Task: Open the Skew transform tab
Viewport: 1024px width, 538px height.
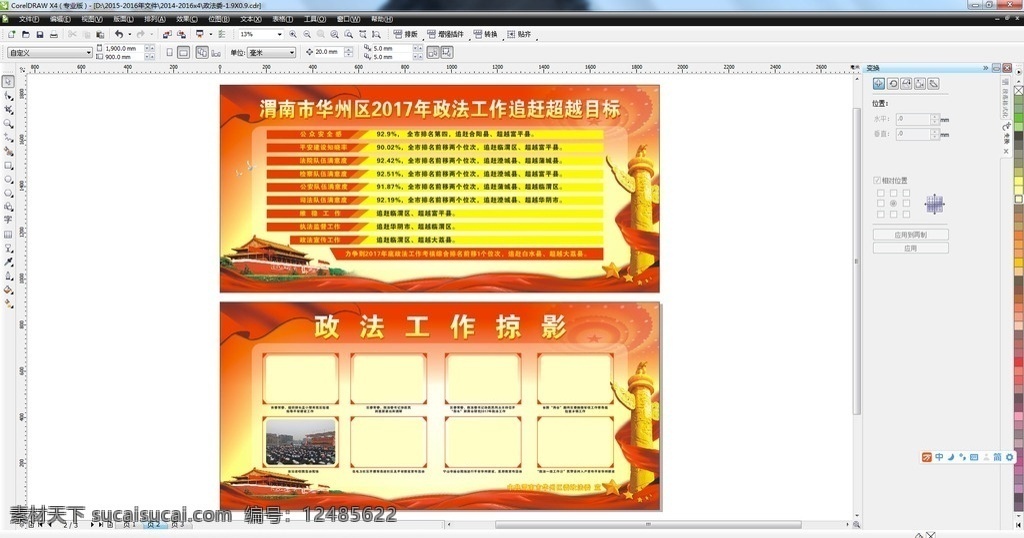Action: (x=934, y=84)
